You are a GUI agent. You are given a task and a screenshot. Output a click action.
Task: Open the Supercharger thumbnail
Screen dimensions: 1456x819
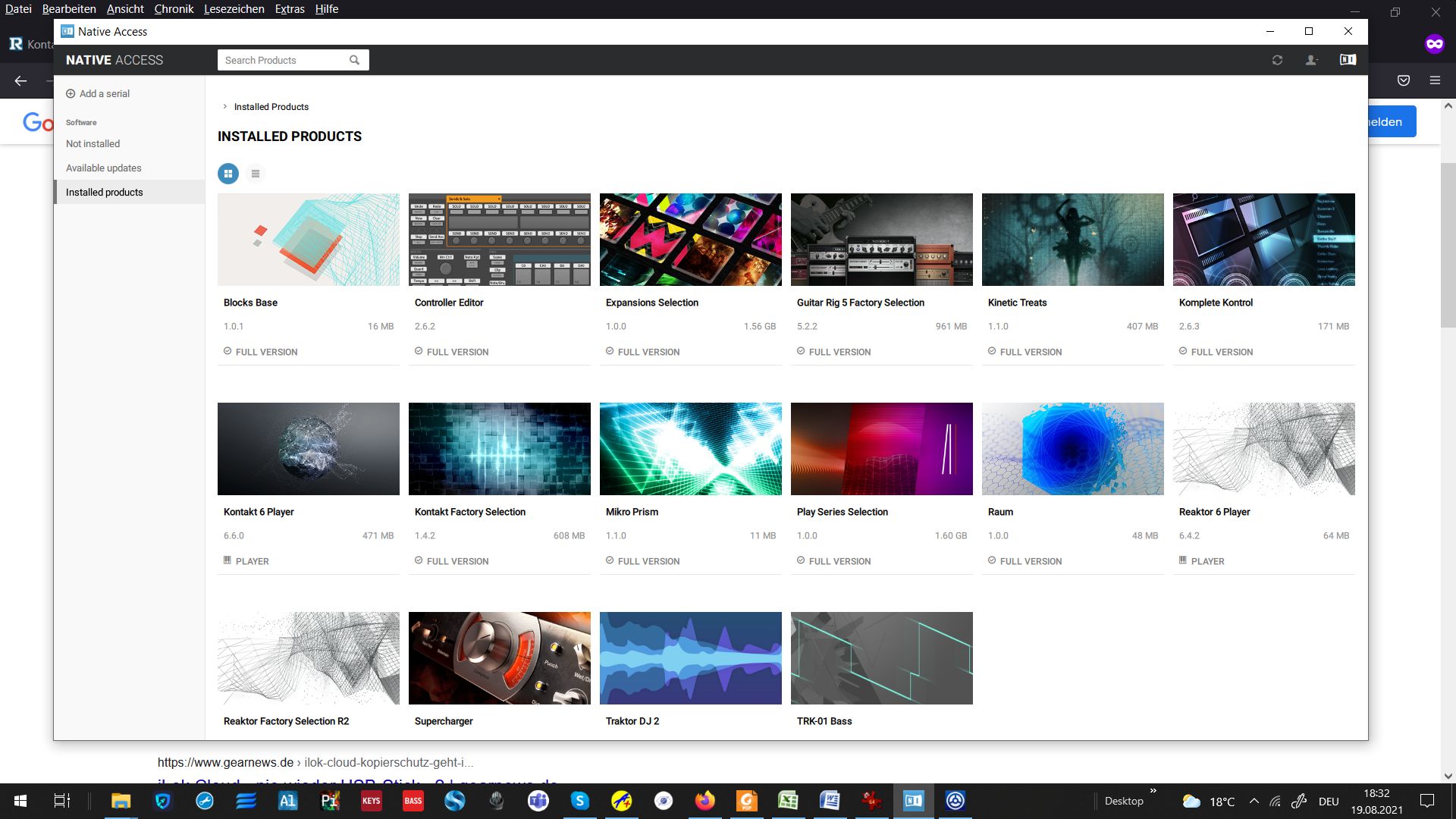[x=500, y=658]
